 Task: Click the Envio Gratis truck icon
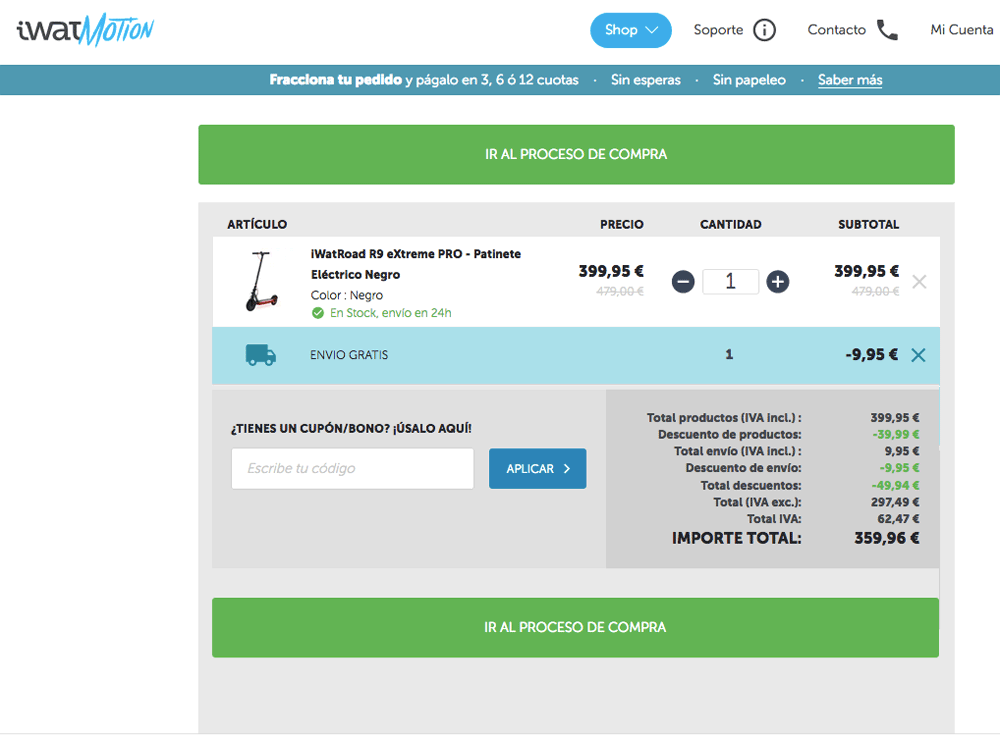point(261,355)
